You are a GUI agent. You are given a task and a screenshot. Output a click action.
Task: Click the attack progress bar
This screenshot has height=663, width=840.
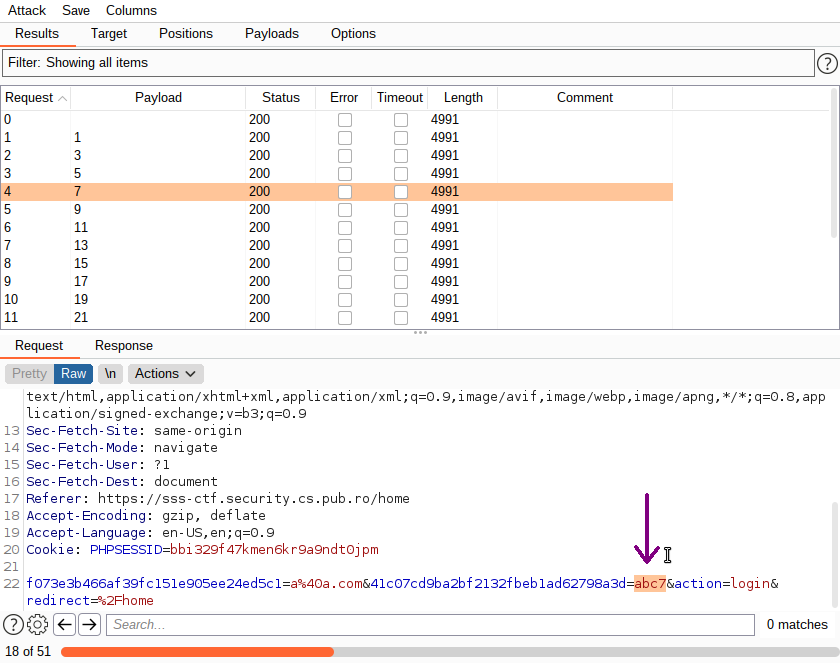(449, 652)
